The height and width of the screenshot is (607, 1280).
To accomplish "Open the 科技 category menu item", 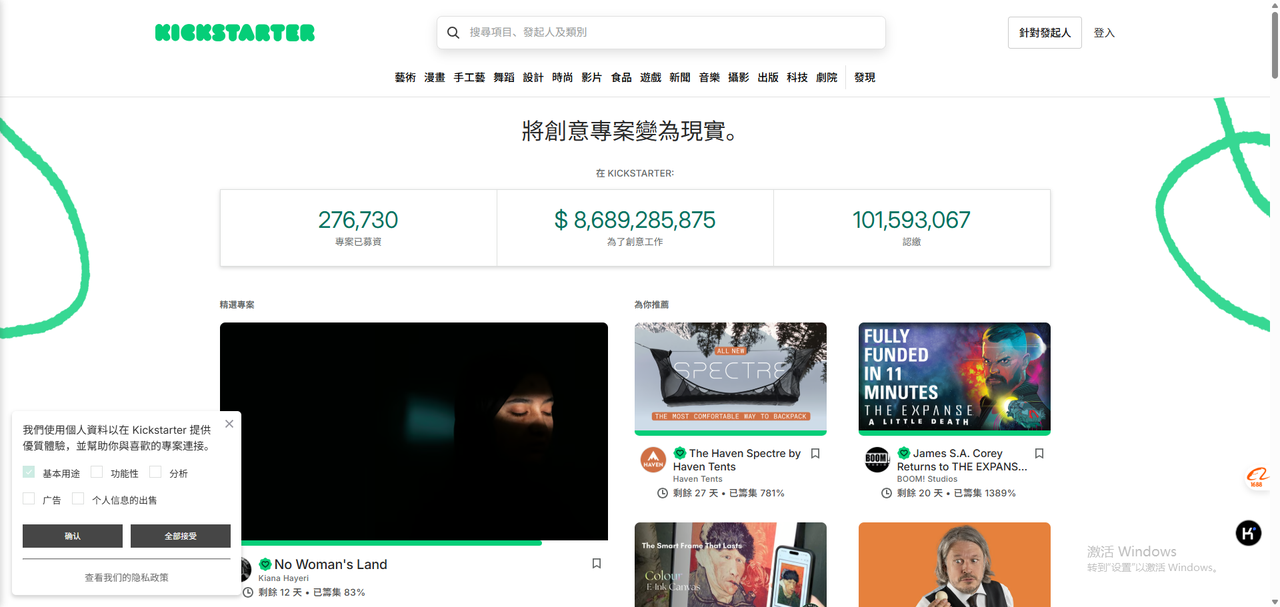I will click(x=797, y=78).
